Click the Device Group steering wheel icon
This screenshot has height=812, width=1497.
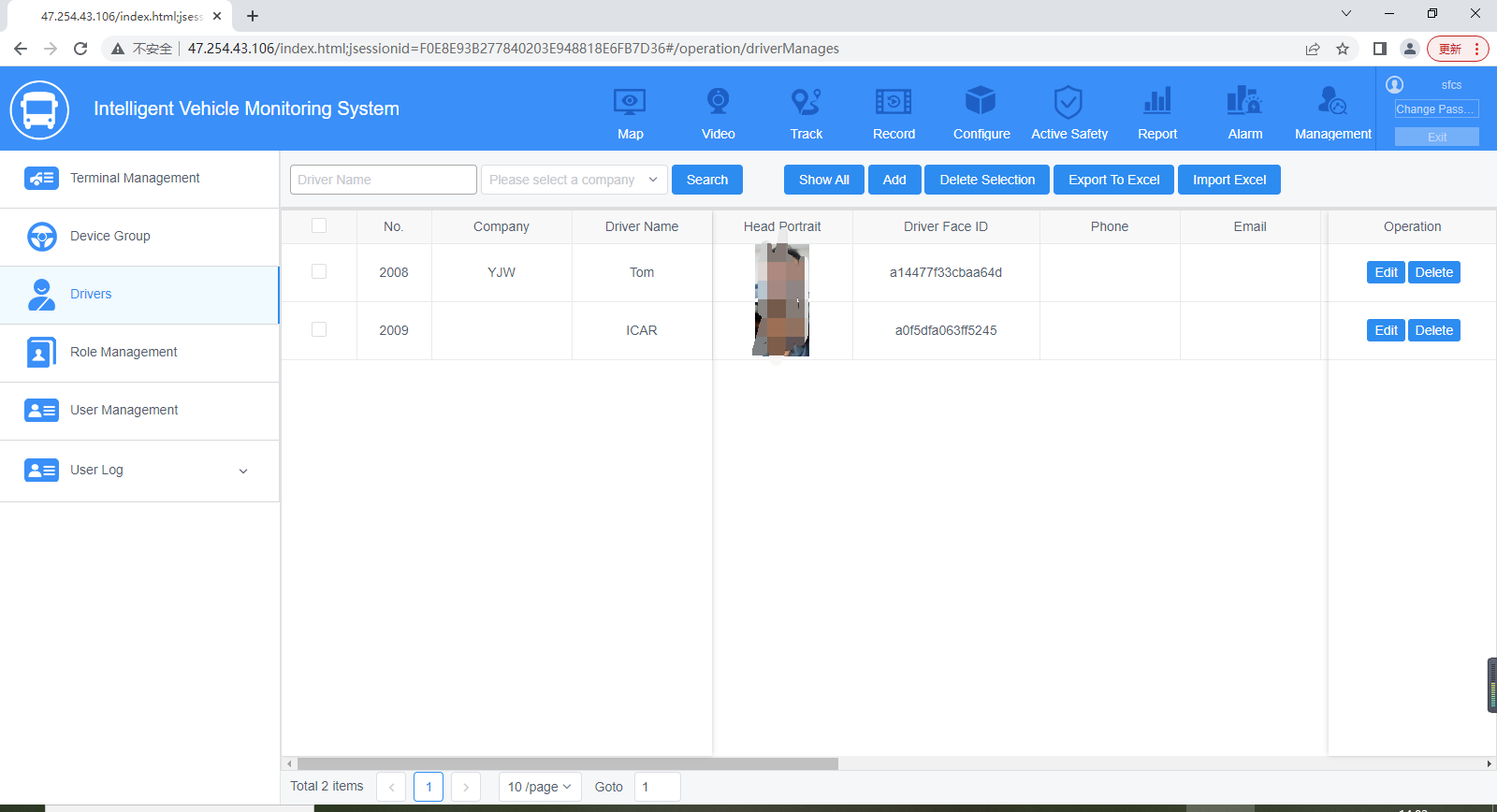click(42, 237)
